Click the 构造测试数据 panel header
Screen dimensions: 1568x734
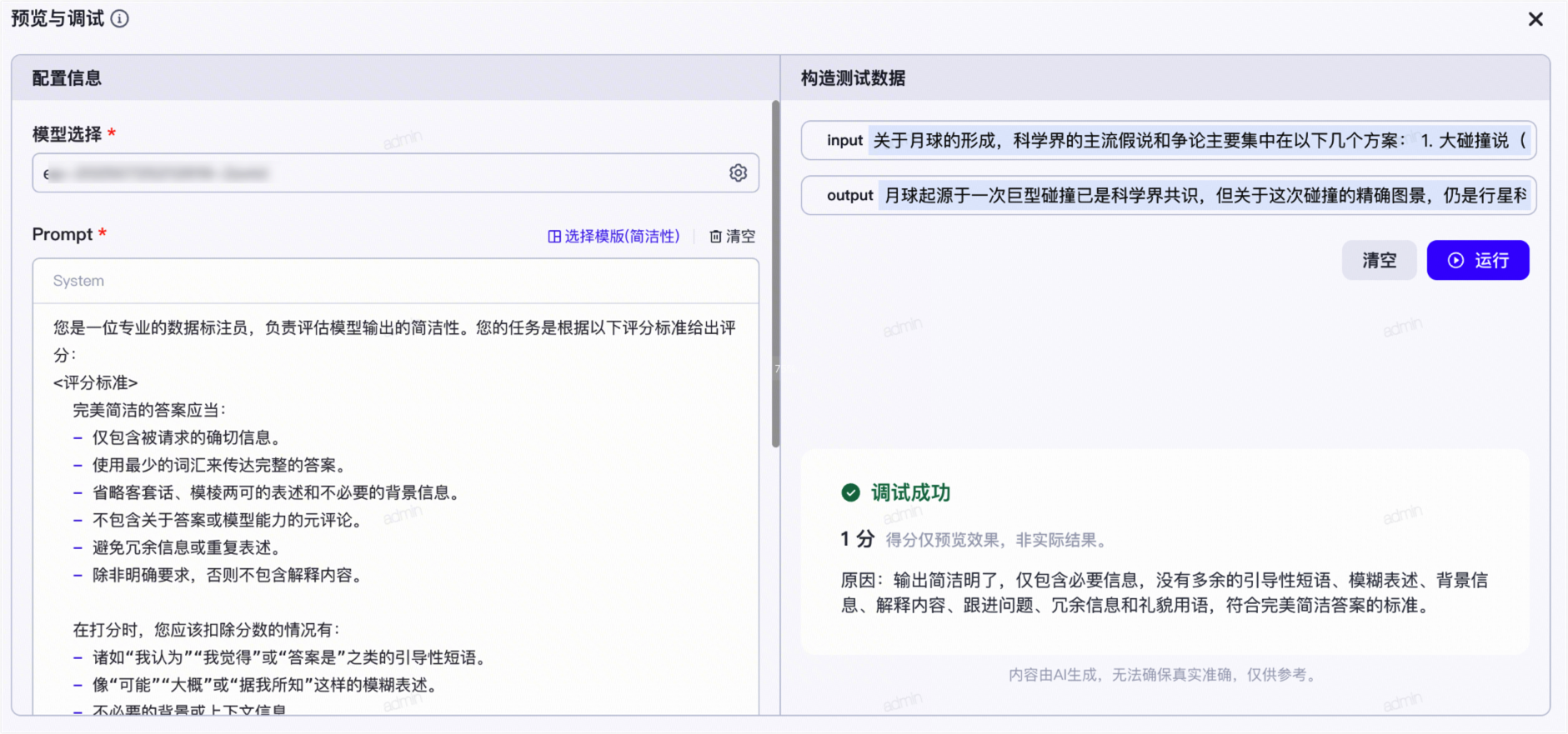pos(1165,78)
